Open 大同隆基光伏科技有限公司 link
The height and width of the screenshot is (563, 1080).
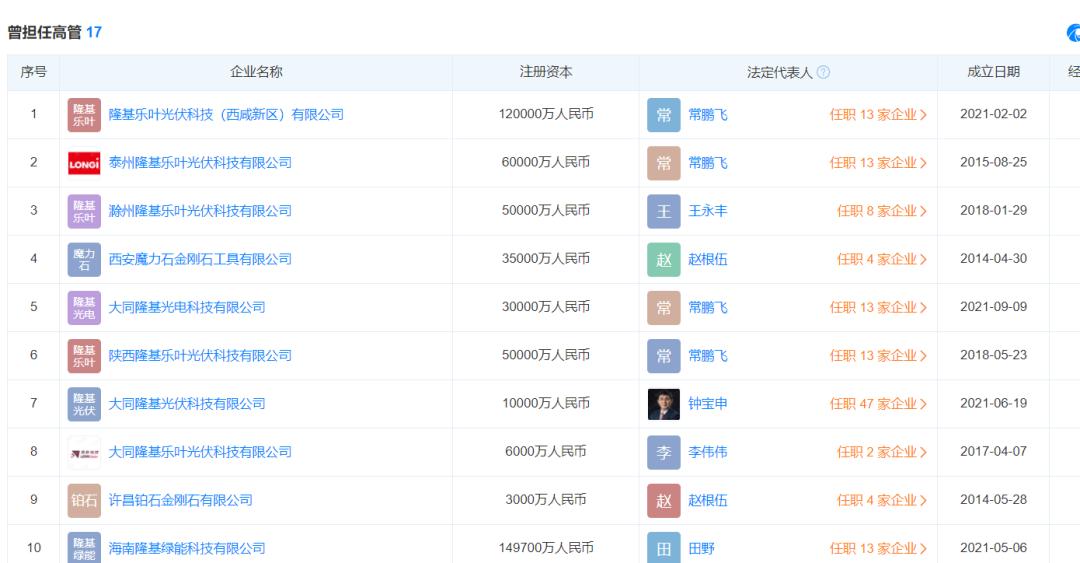pos(187,404)
